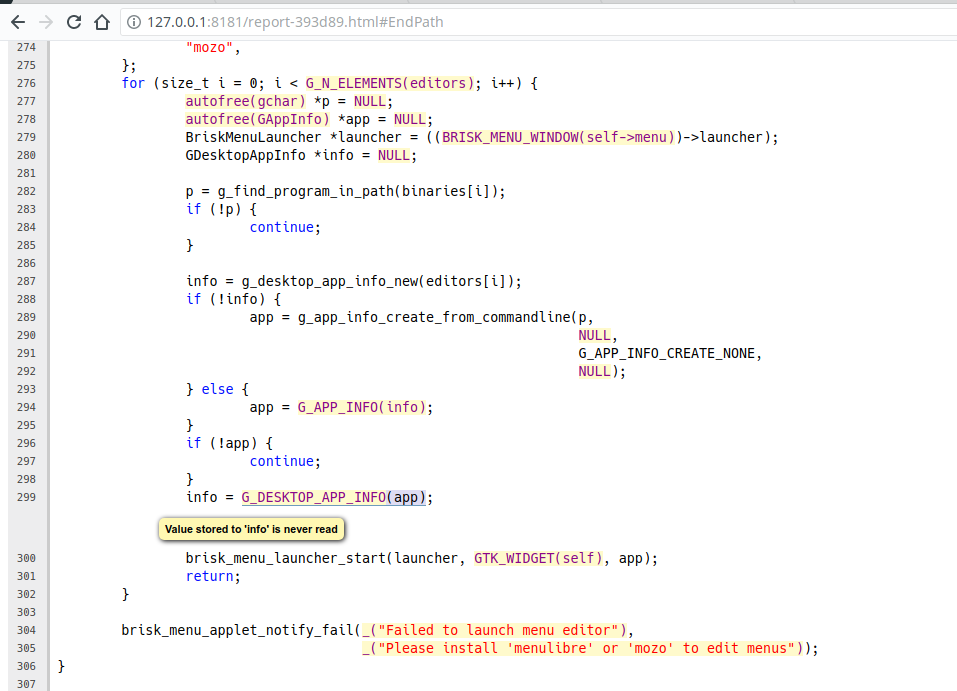Image resolution: width=957 pixels, height=691 pixels.
Task: Click brisk_menu_applet_notify_fail on line 304
Action: tap(237, 631)
